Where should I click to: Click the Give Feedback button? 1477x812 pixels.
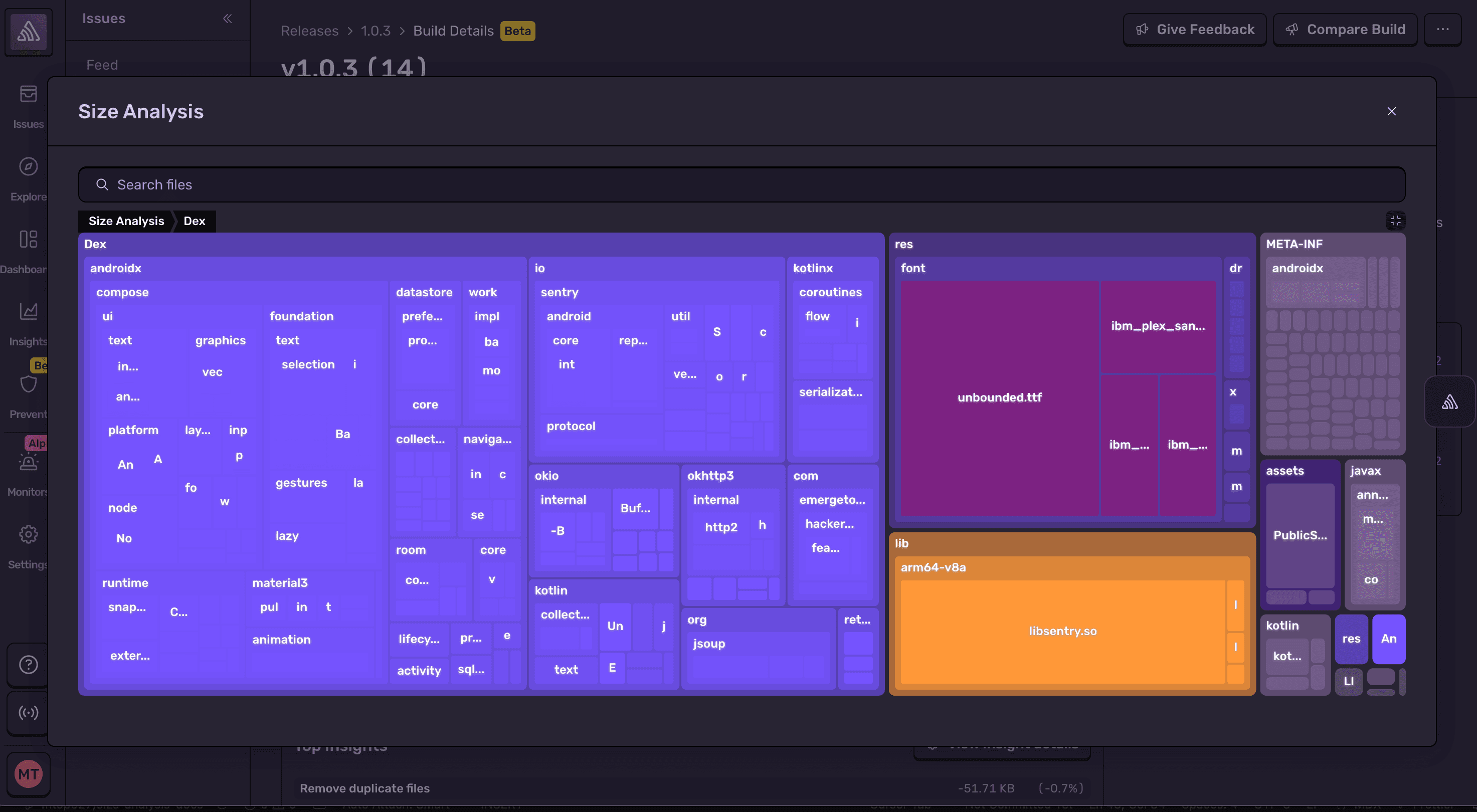click(1194, 29)
